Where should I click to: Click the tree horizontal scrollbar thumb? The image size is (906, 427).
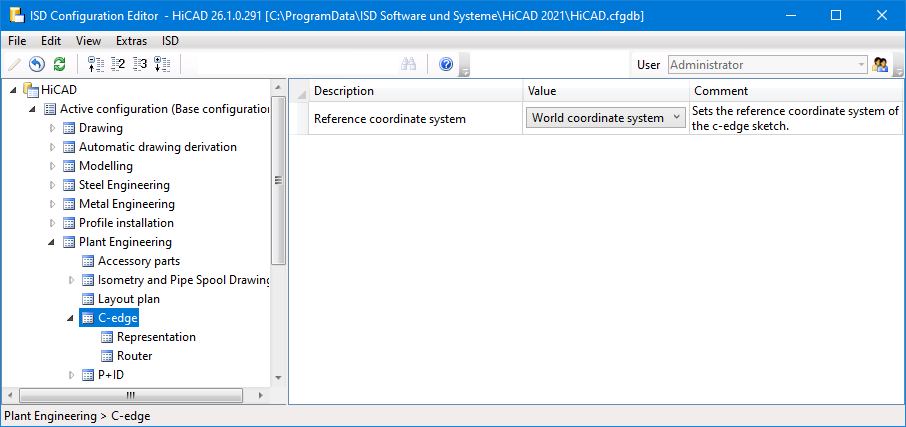pyautogui.click(x=131, y=396)
